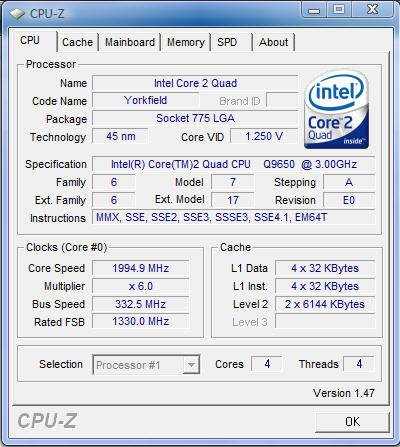Click the Multiplier value x 6.0
The height and width of the screenshot is (447, 400).
[x=141, y=286]
